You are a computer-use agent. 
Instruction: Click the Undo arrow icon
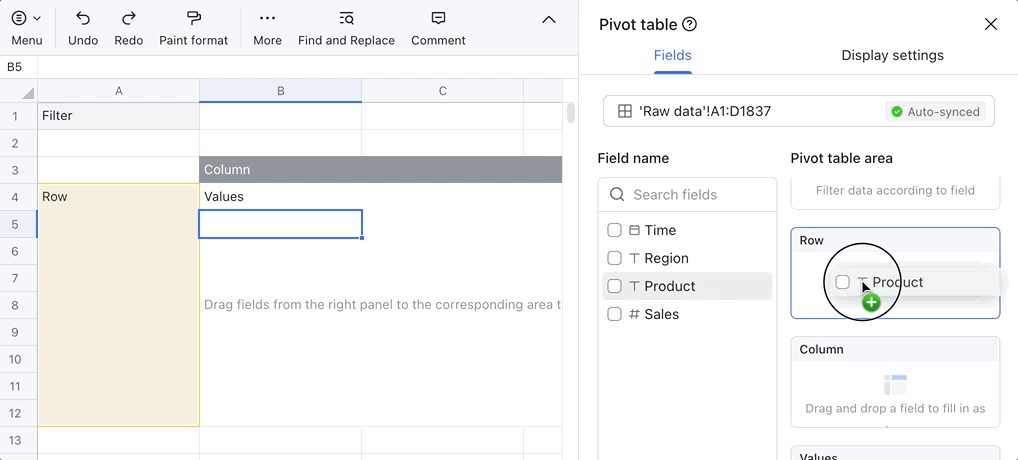(x=83, y=19)
